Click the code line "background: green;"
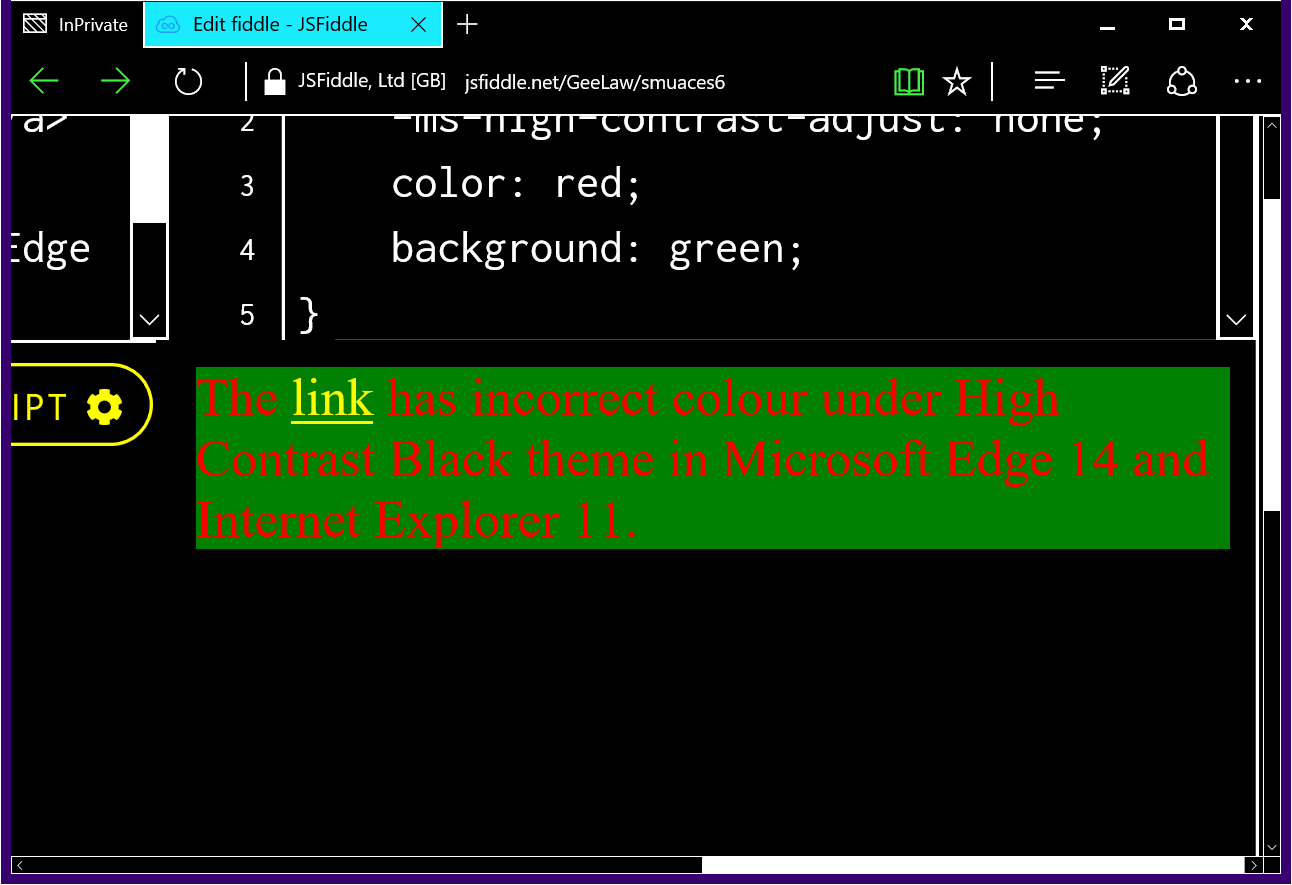 [x=597, y=248]
